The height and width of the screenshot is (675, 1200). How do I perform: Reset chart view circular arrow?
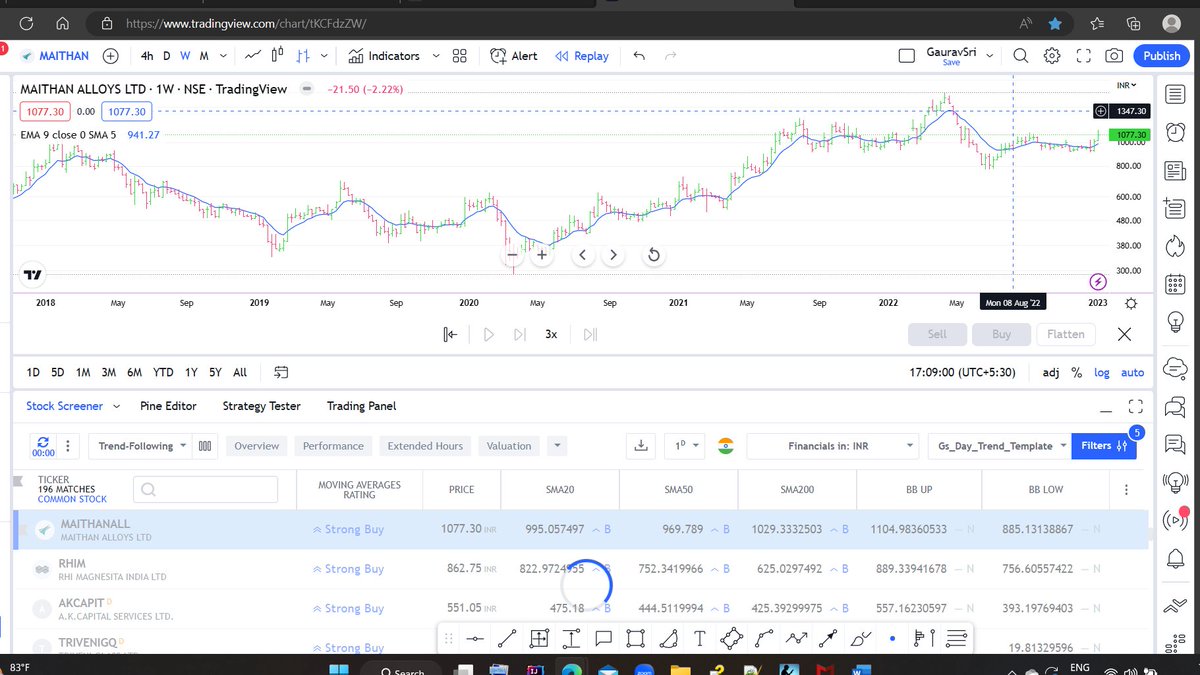coord(653,255)
